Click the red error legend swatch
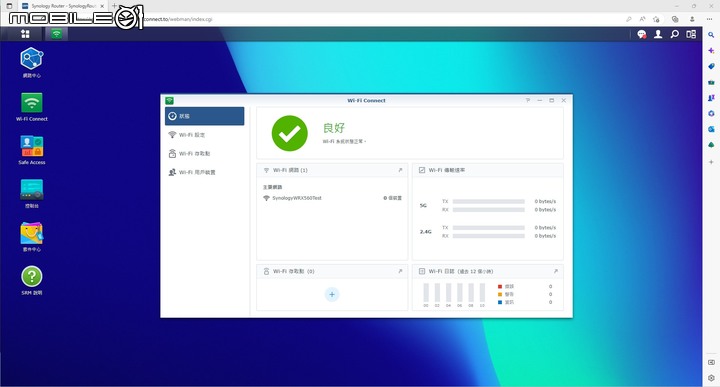The height and width of the screenshot is (387, 720). click(500, 286)
